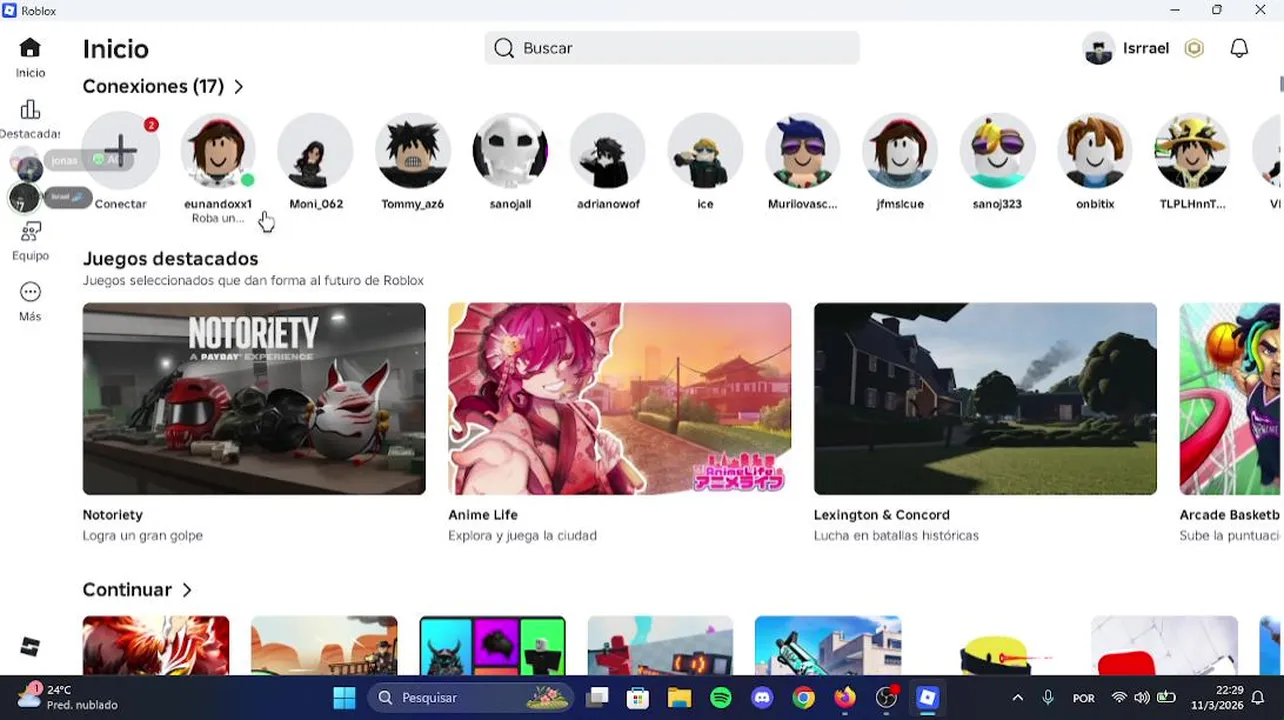The width and height of the screenshot is (1284, 720).
Task: Open jfmsicue's avatar
Action: [900, 151]
